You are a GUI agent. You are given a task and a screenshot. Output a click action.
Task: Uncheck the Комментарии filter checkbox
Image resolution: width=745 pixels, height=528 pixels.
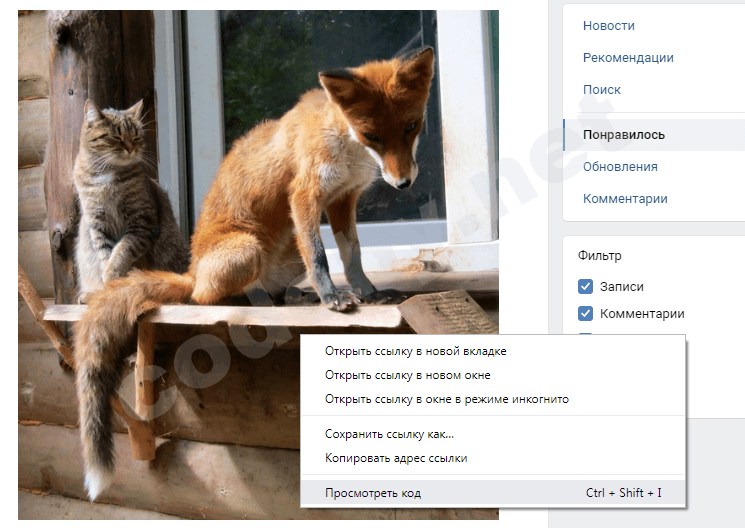585,314
